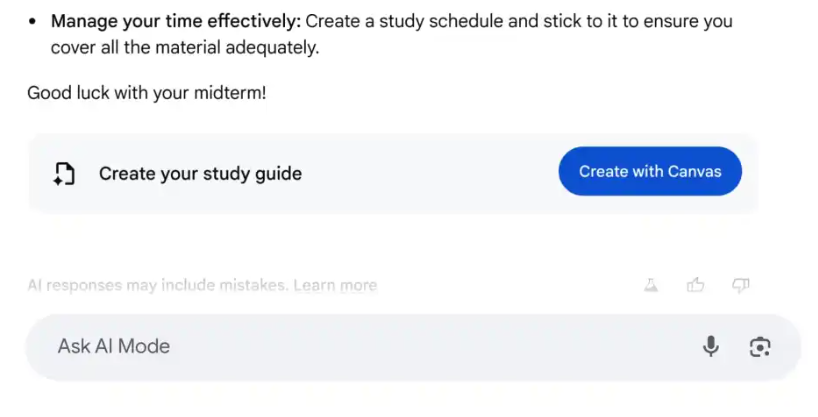
Task: Click the study guide document icon
Action: point(65,173)
